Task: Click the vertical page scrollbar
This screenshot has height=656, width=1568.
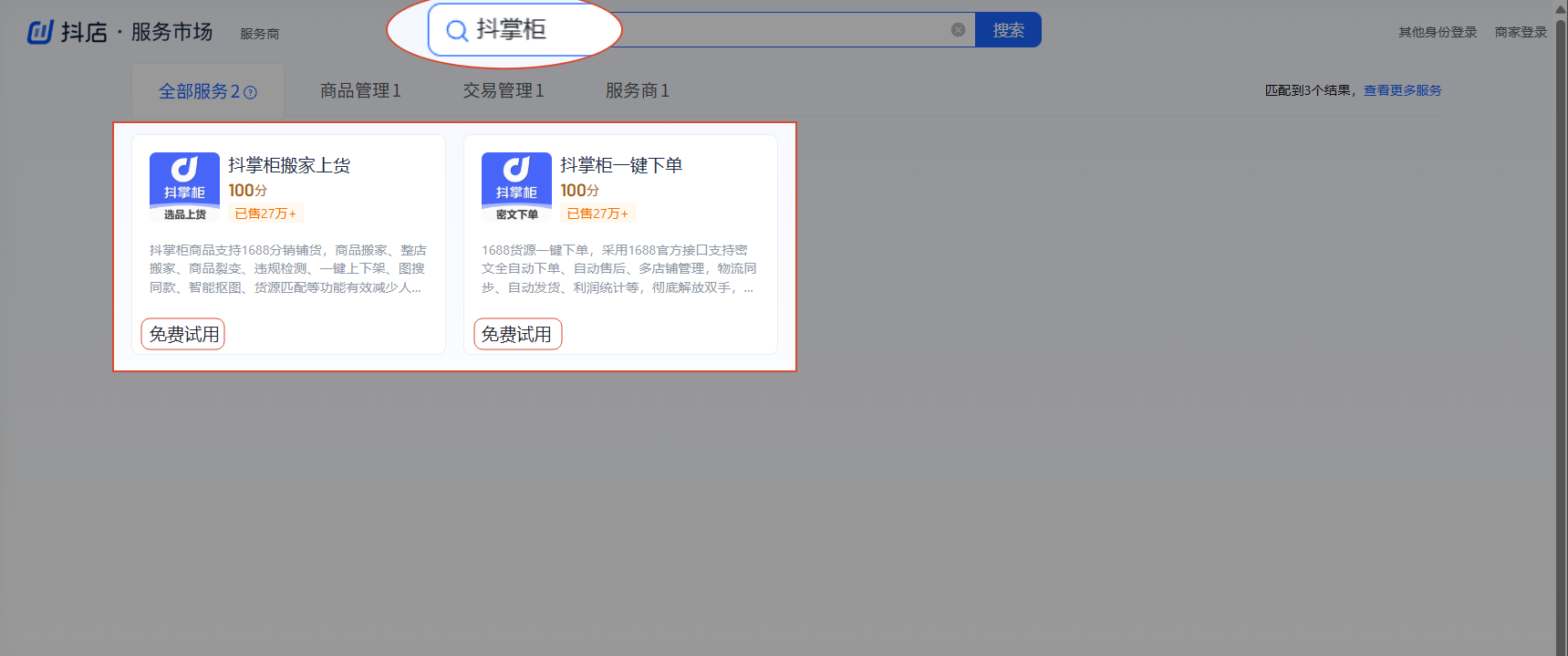Action: [1561, 328]
